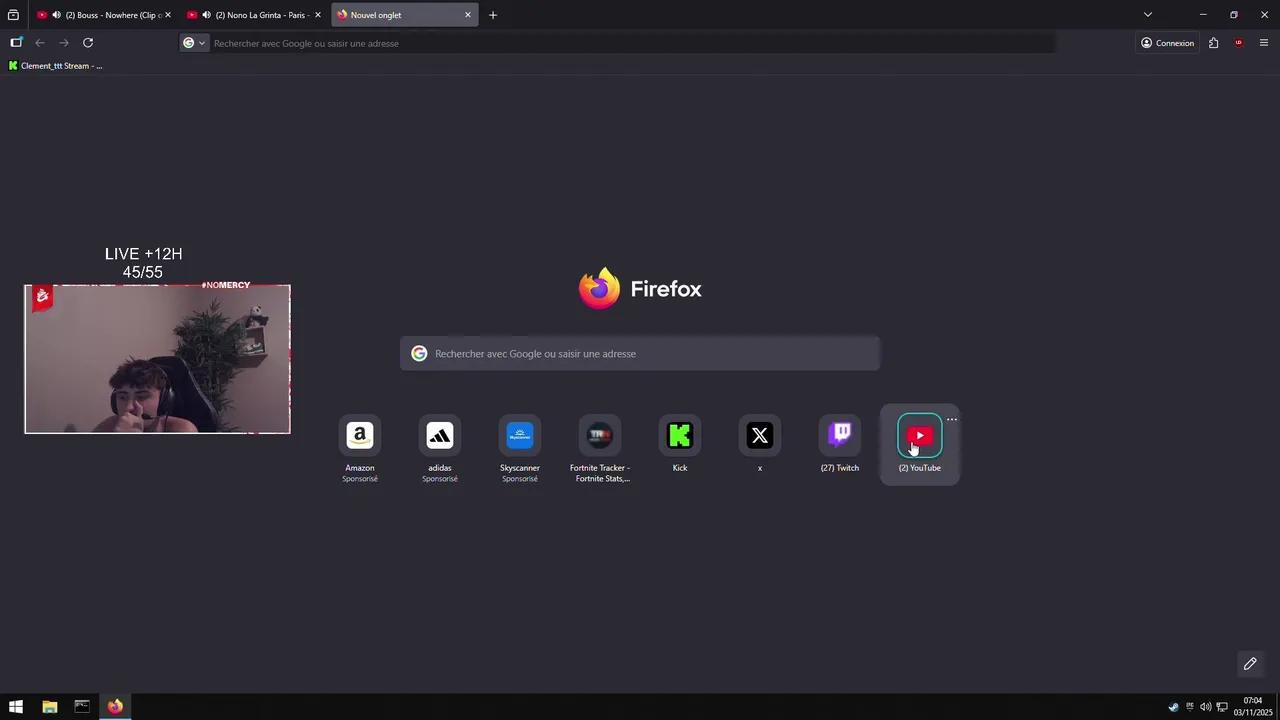Click the Connexion sign-in button

(x=1168, y=43)
